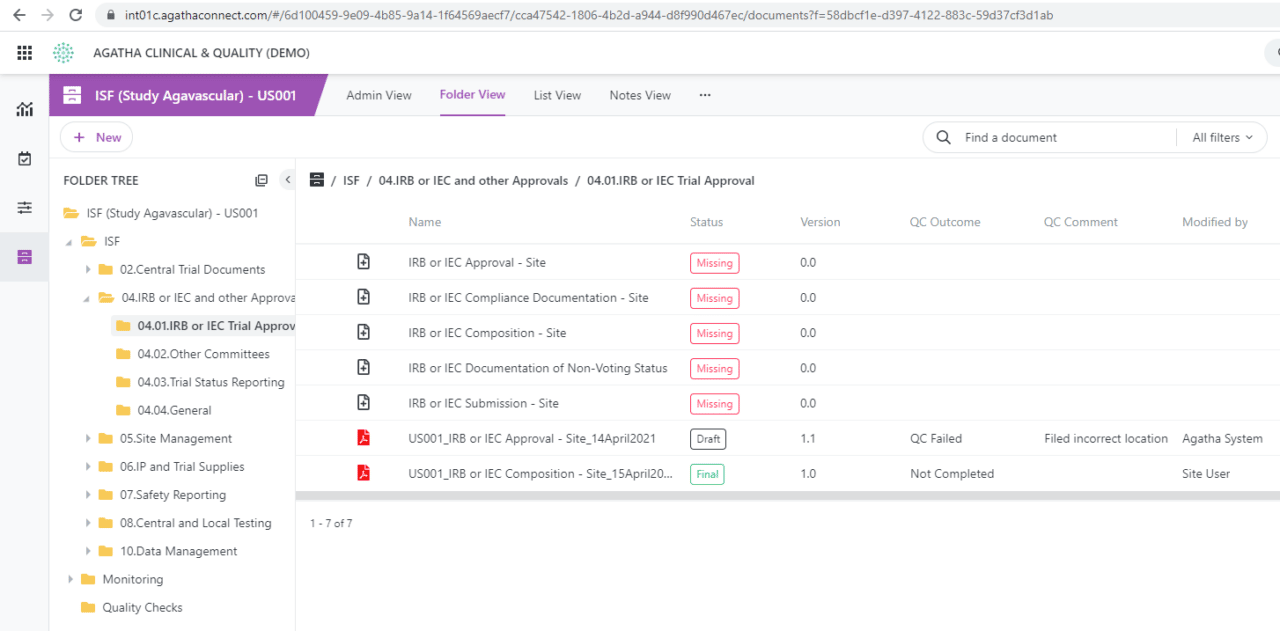The height and width of the screenshot is (631, 1280).
Task: Open the Notes View tab
Action: (640, 96)
